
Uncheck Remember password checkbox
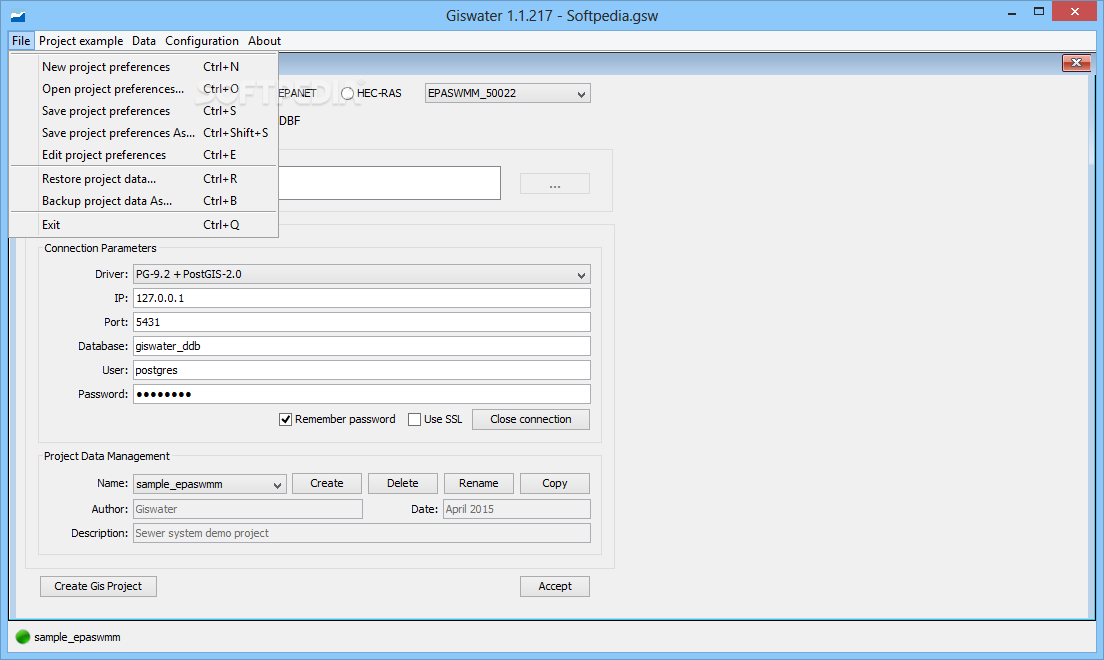tap(285, 419)
